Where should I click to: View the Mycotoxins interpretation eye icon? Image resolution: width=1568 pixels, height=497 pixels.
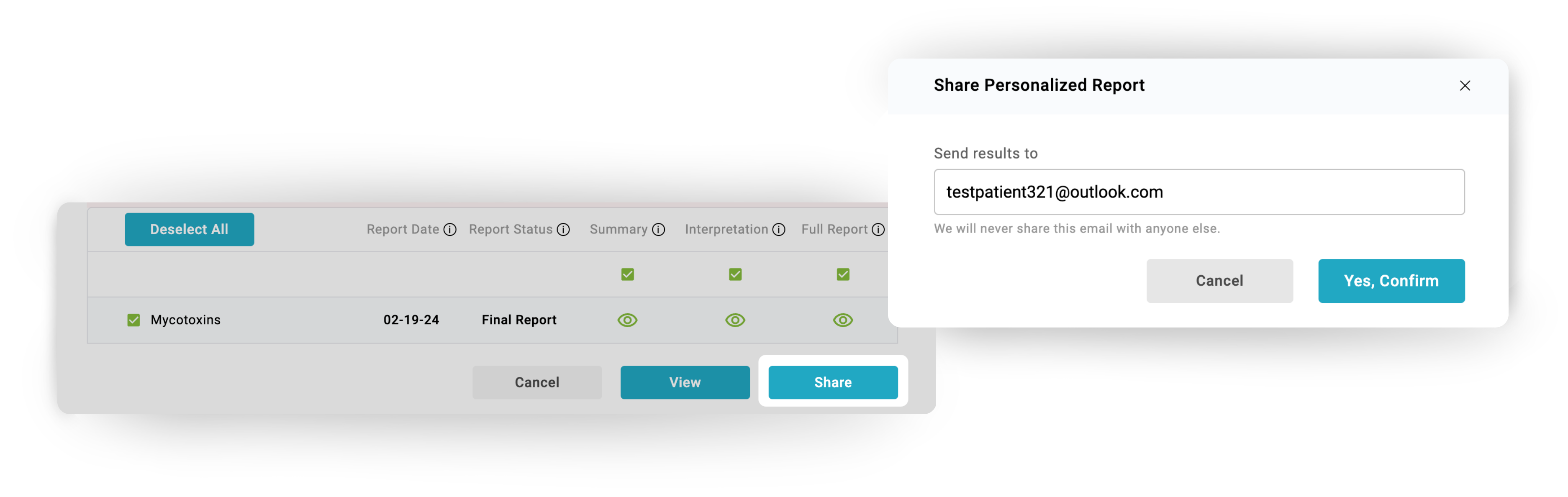click(x=735, y=320)
